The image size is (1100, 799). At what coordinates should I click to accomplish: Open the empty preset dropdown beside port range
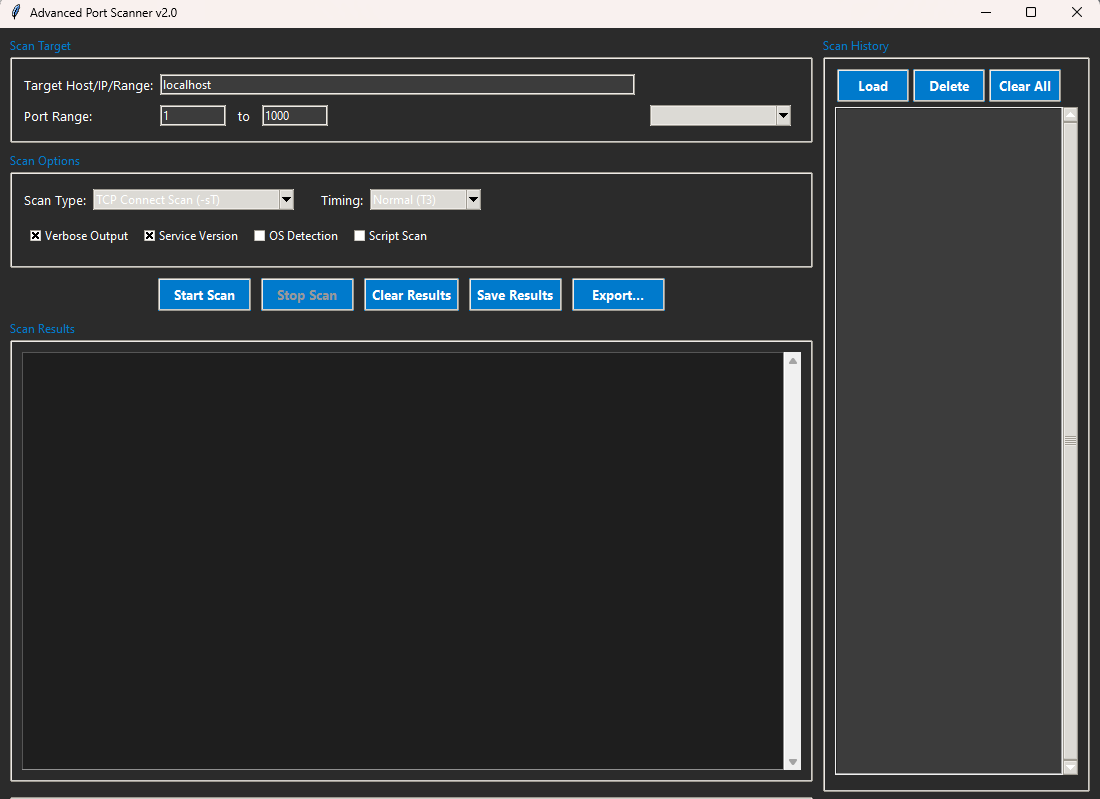(x=783, y=116)
